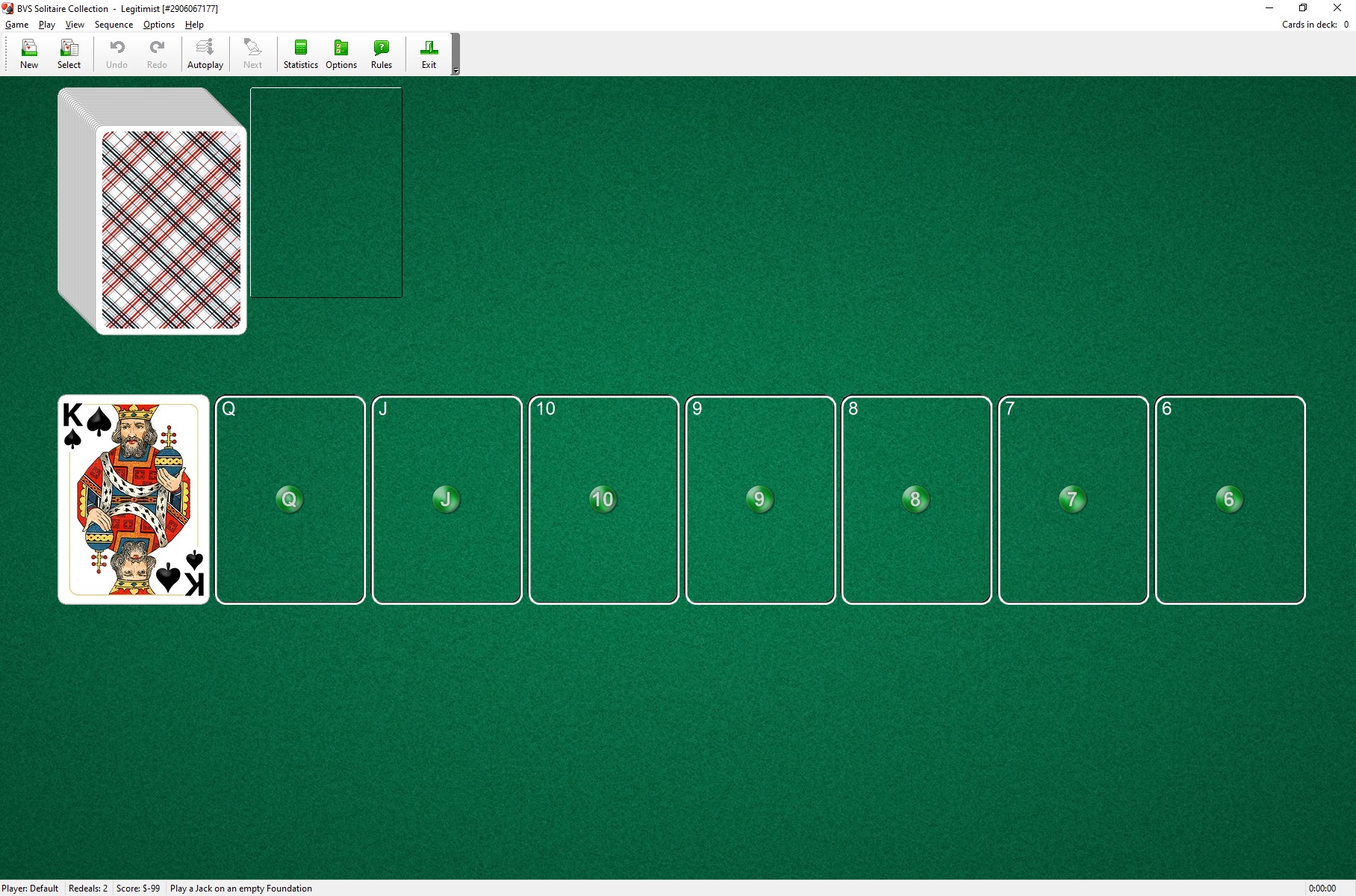Click Redeals: 2 in status bar

click(88, 889)
